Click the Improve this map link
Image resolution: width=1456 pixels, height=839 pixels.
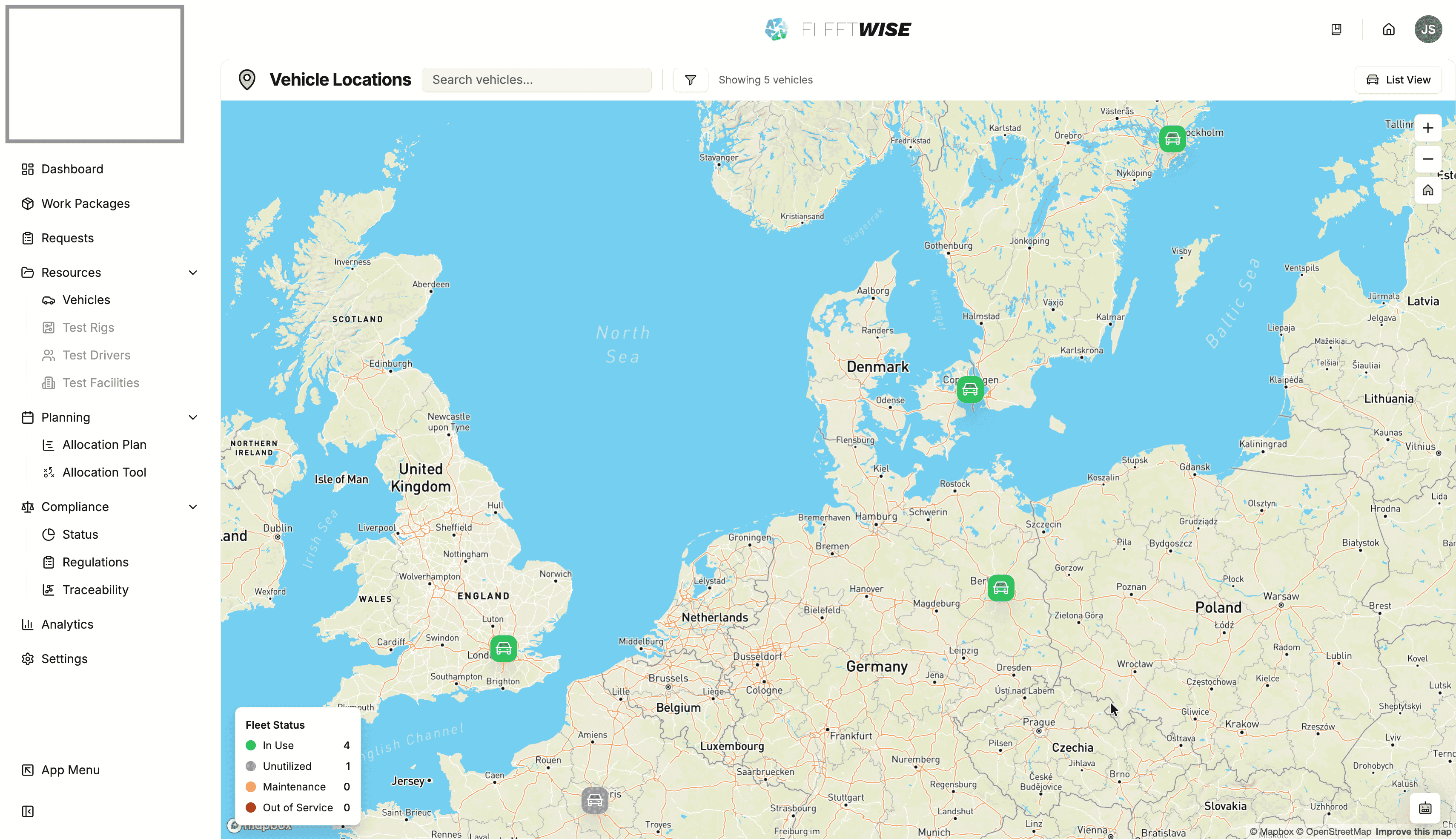[1413, 831]
